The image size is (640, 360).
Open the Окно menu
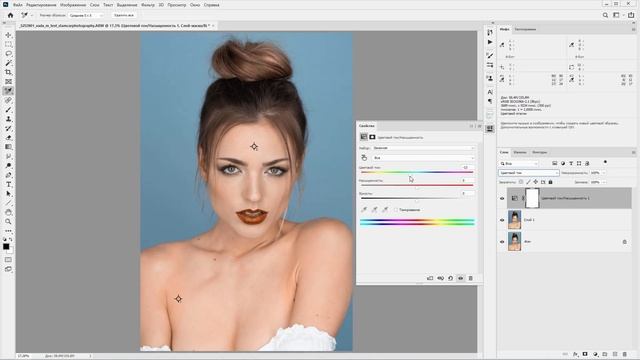(x=195, y=5)
